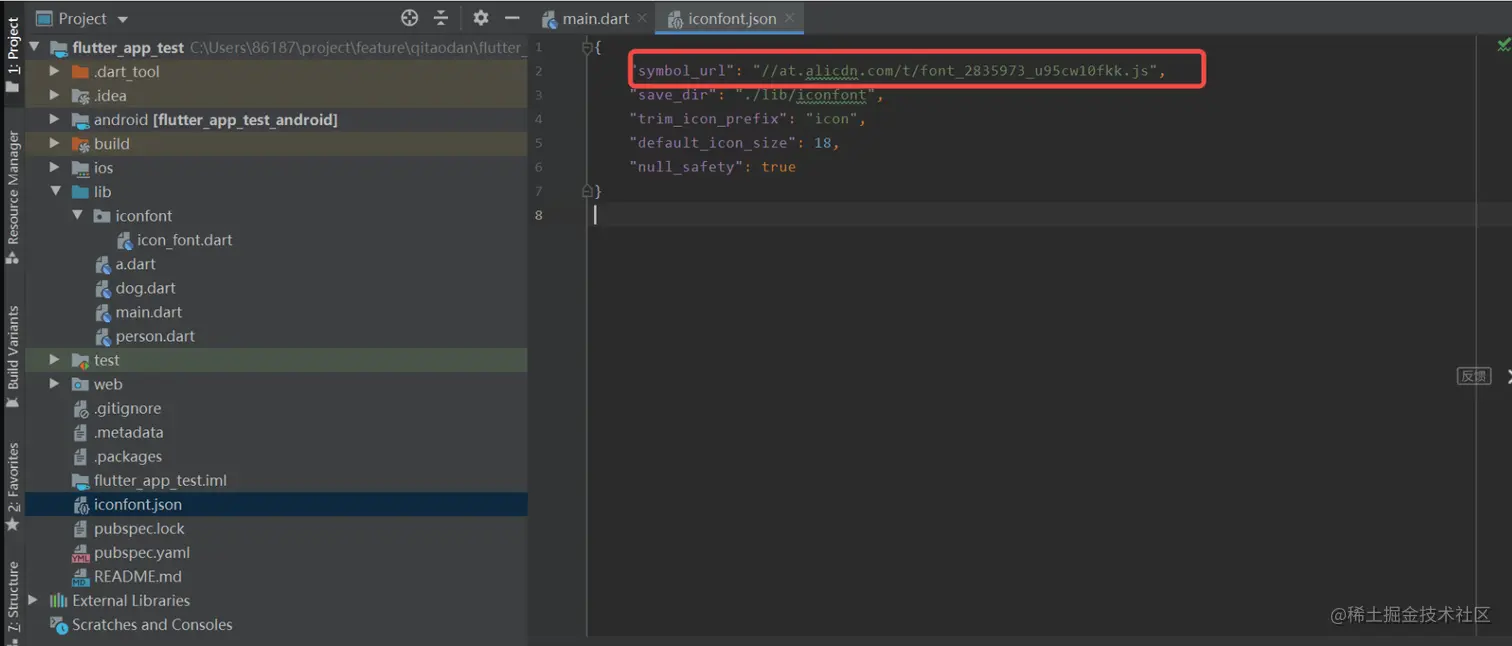Select the .metadata file
This screenshot has width=1512, height=646.
128,432
